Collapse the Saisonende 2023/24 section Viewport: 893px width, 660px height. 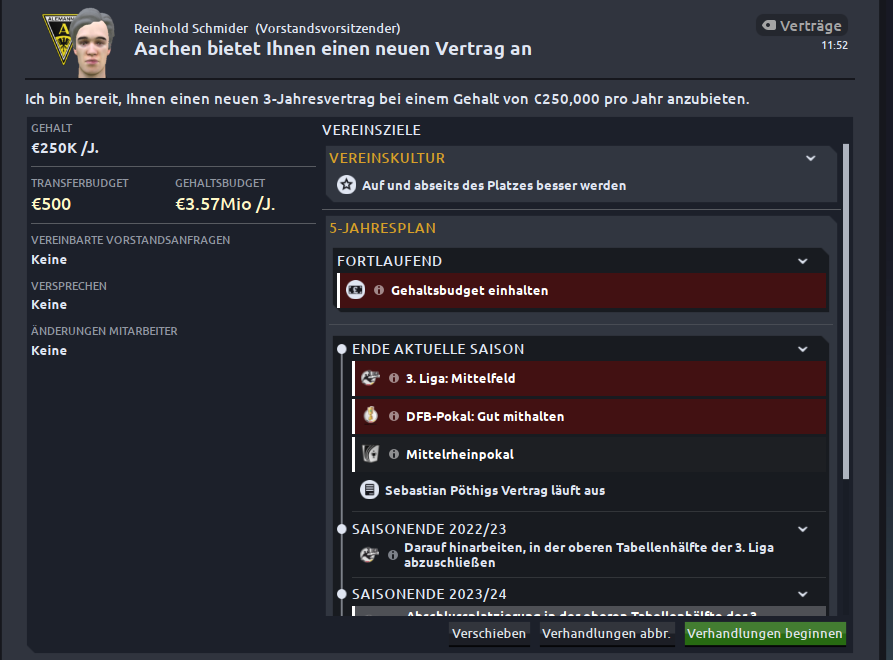[802, 594]
